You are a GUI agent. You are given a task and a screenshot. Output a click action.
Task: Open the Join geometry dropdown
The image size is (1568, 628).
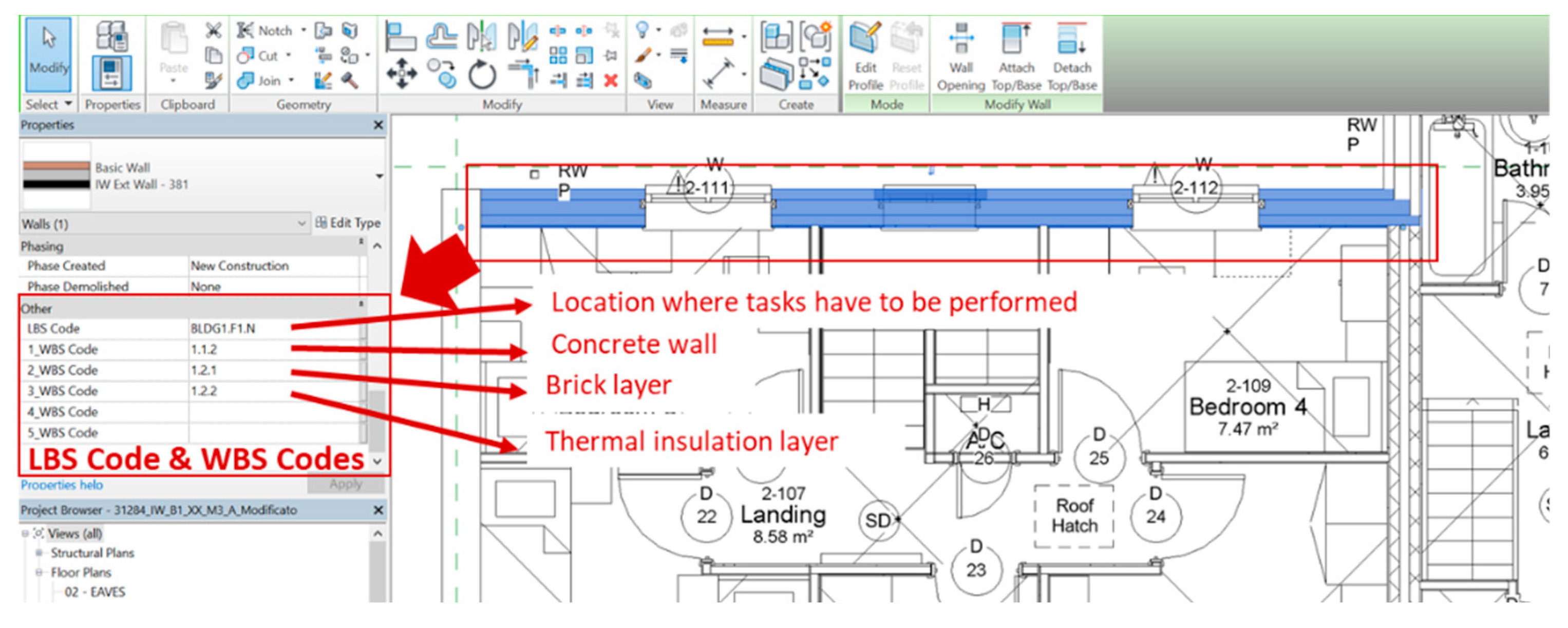tap(291, 80)
